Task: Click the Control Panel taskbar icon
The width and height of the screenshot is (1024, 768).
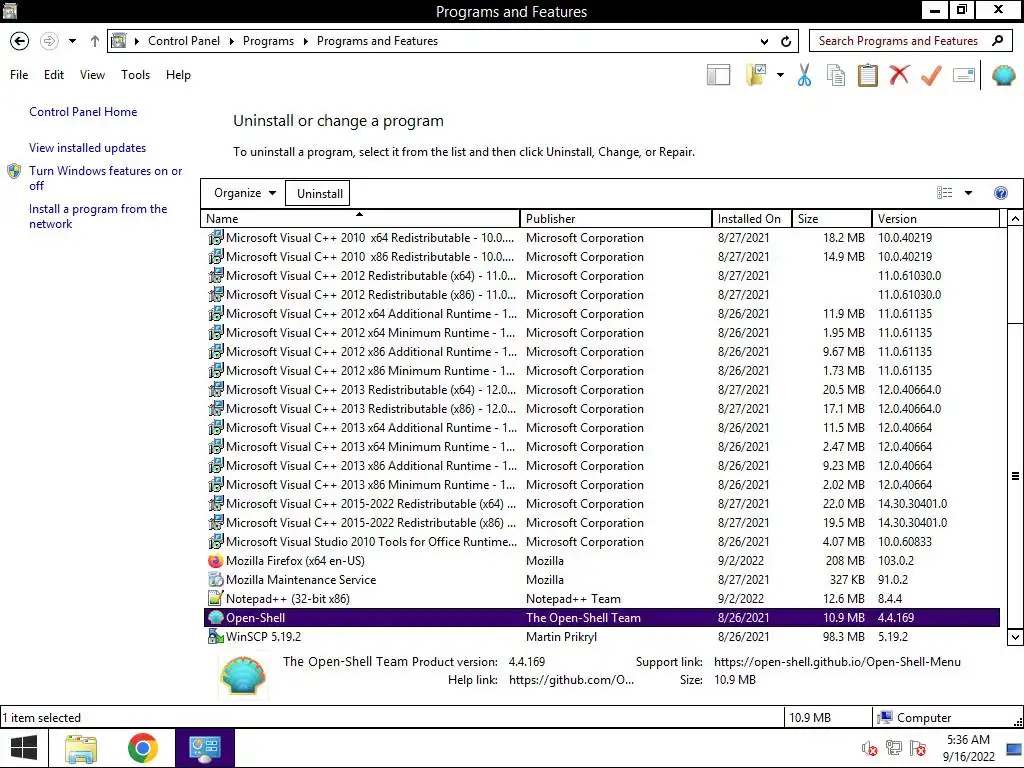Action: pyautogui.click(x=204, y=748)
